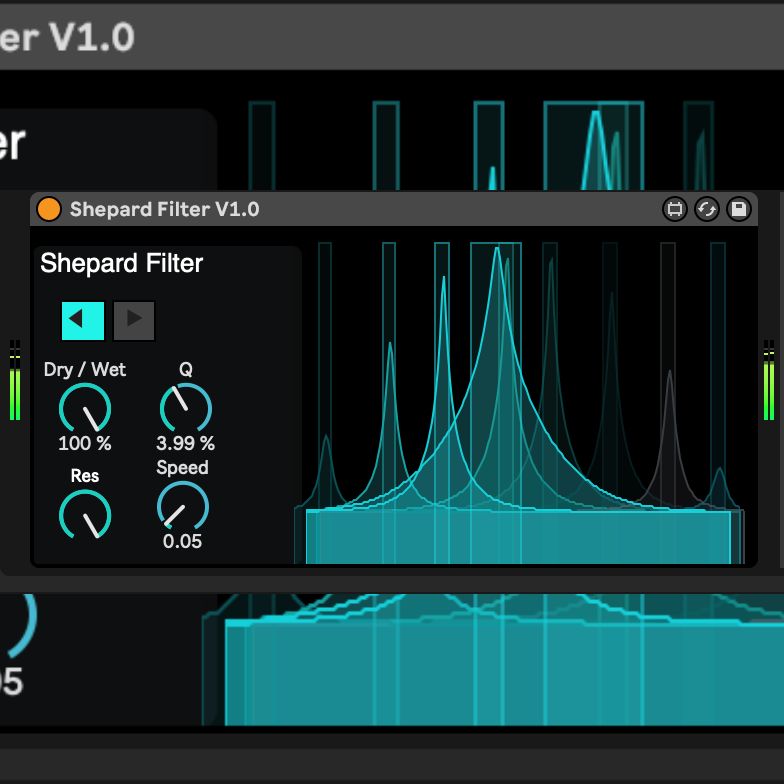
Task: Click the 100 % Dry/Wet value field
Action: [x=85, y=443]
